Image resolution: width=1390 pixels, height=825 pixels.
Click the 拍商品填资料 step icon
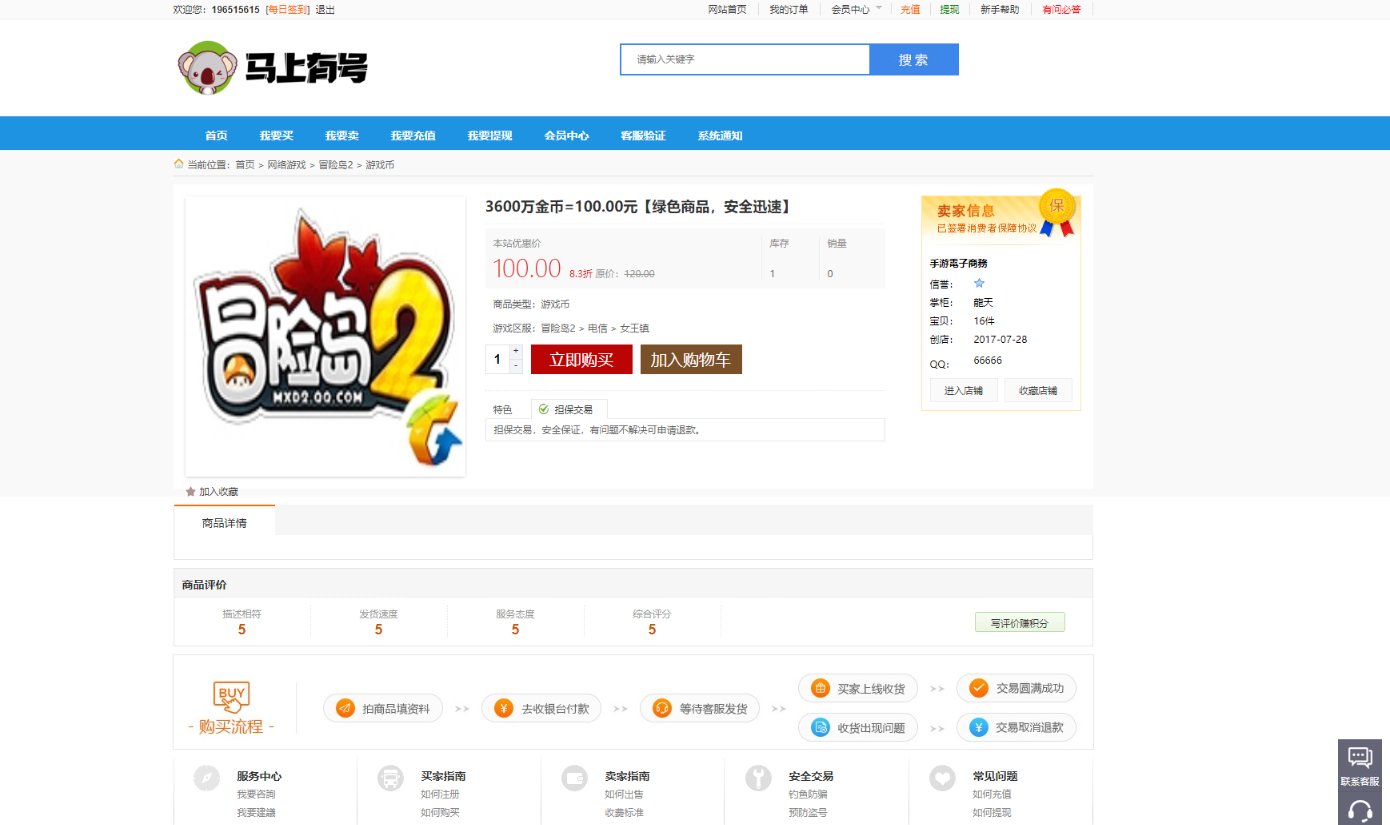(345, 708)
